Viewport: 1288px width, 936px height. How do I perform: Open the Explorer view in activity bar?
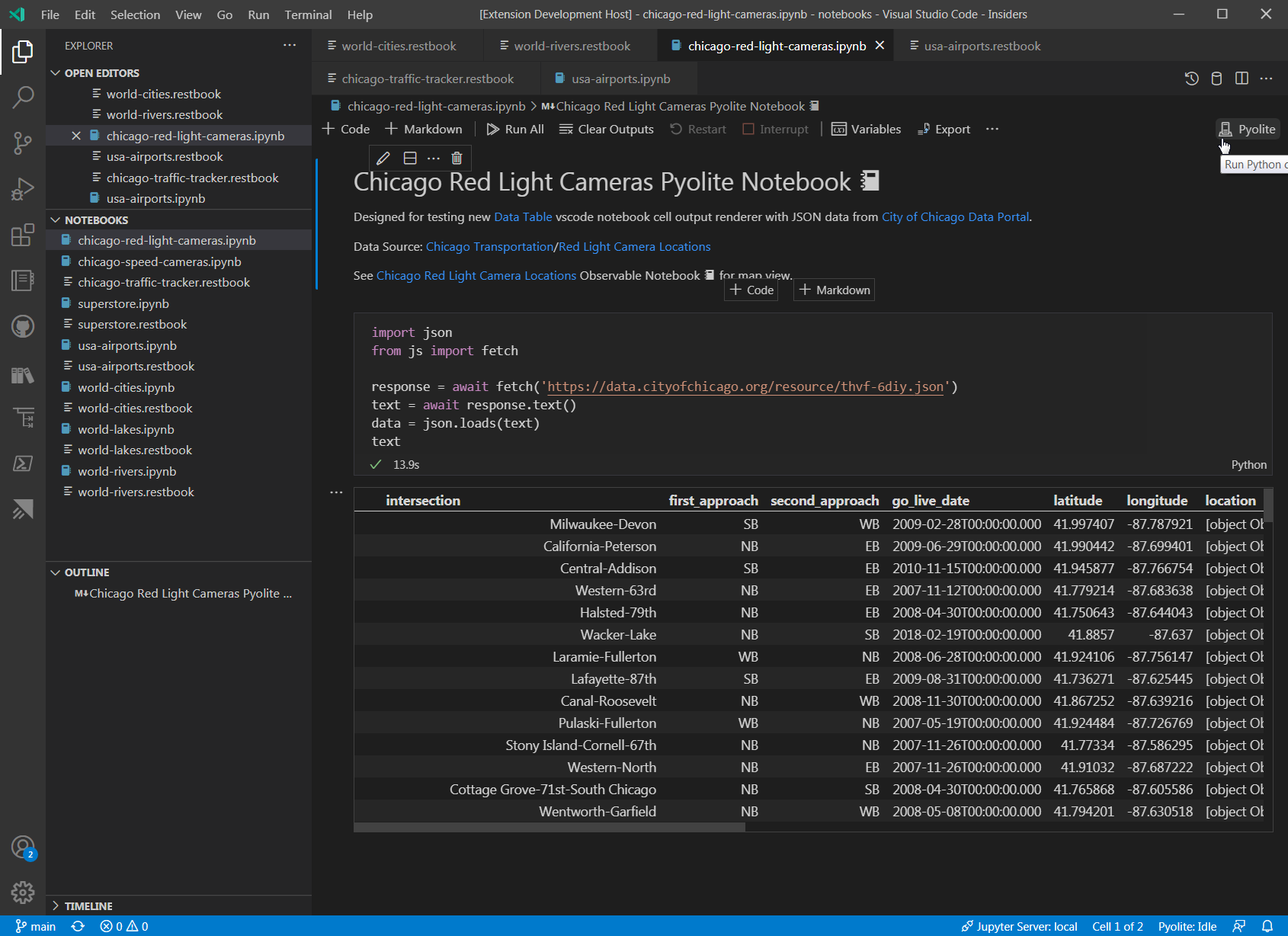coord(23,52)
